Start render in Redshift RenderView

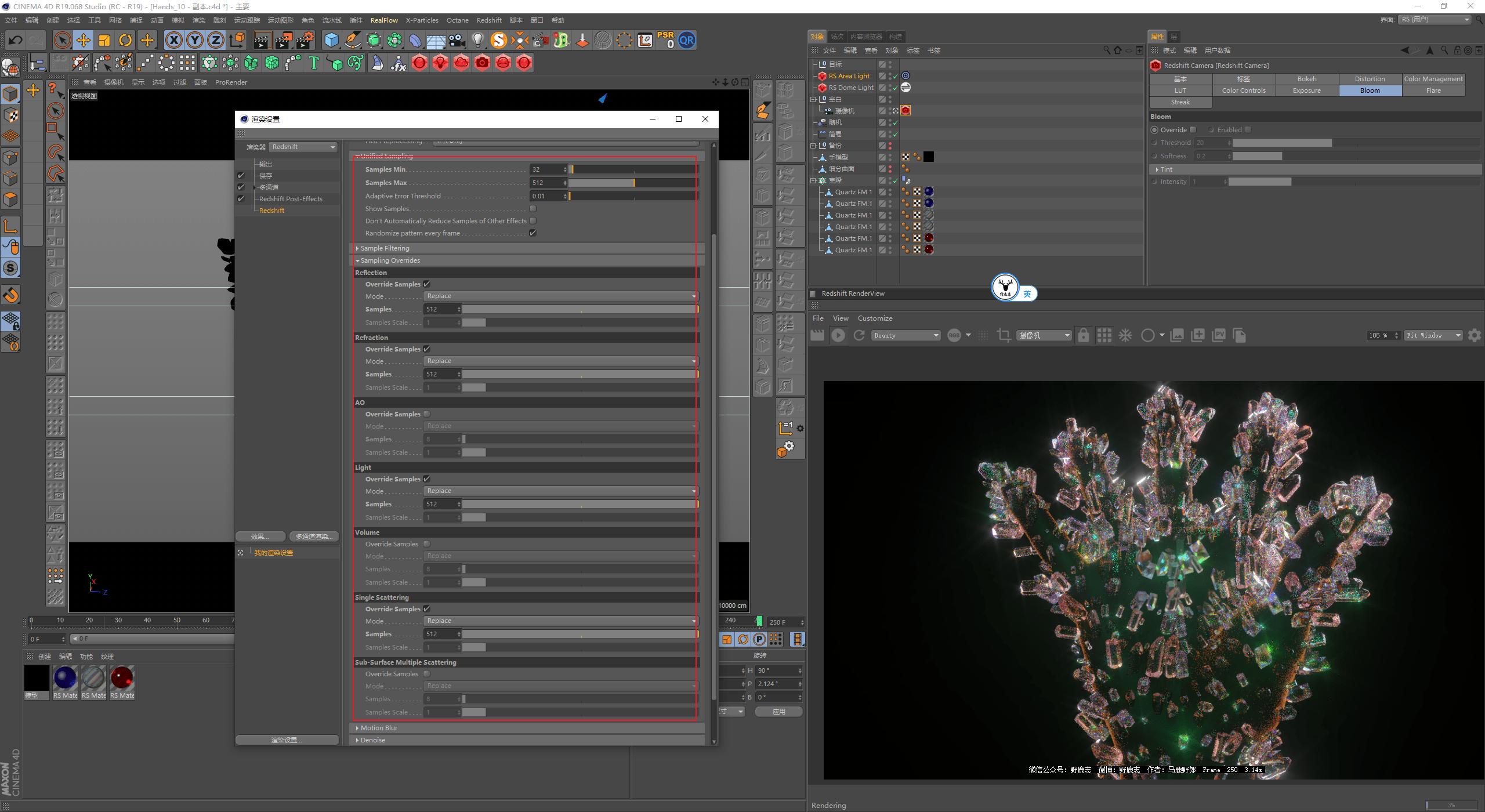pyautogui.click(x=838, y=335)
